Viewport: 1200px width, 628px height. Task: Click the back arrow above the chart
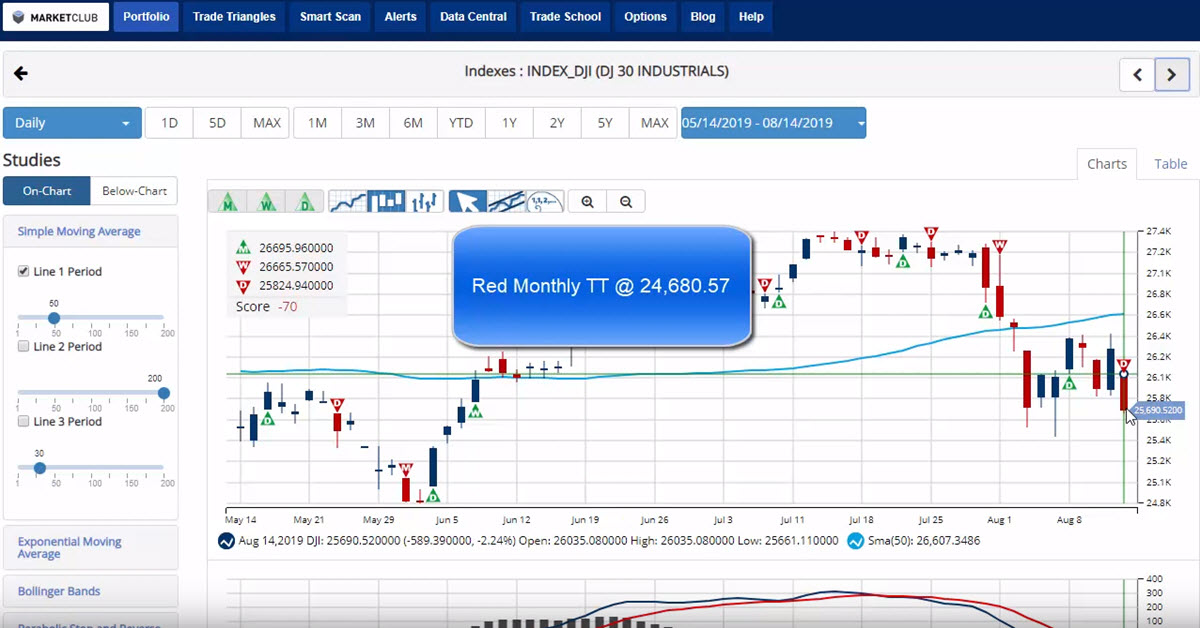click(x=21, y=73)
